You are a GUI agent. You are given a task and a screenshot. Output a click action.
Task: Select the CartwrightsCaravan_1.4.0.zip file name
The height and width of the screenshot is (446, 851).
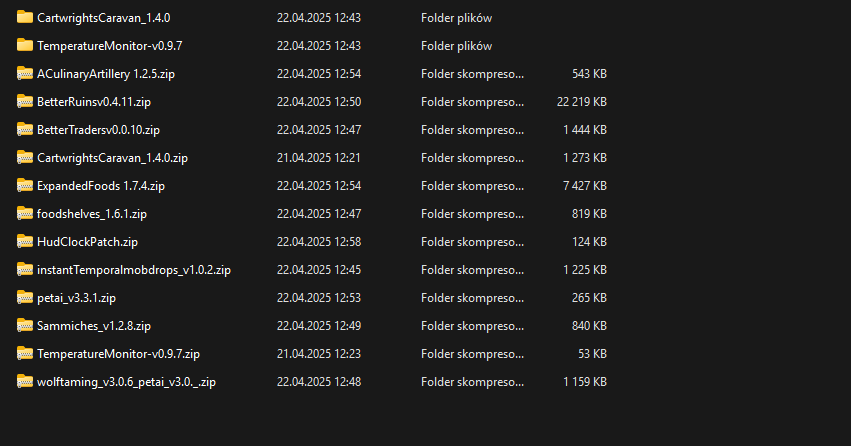112,158
